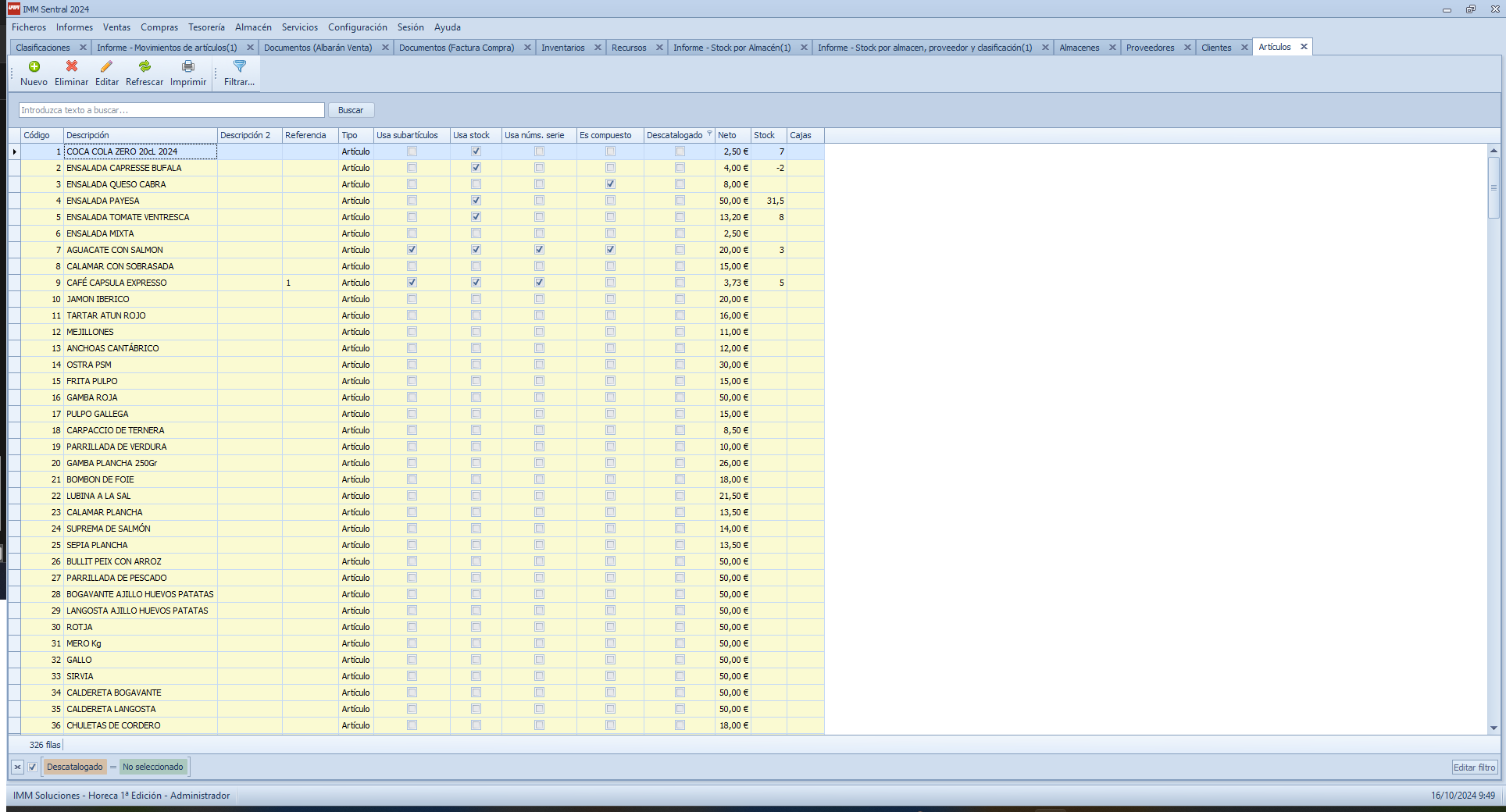Switch to the Proveedores tab
Image resolution: width=1506 pixels, height=812 pixels.
pyautogui.click(x=1150, y=48)
